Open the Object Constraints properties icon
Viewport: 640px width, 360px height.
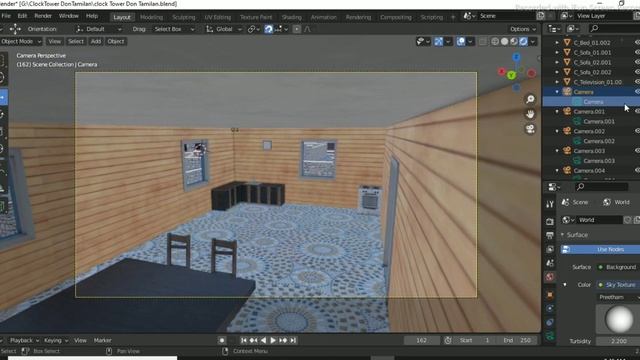pyautogui.click(x=550, y=322)
